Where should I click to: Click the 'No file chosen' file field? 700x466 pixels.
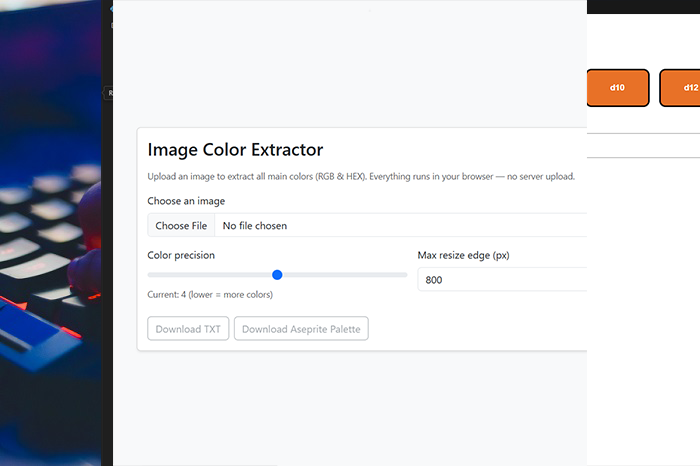(254, 226)
